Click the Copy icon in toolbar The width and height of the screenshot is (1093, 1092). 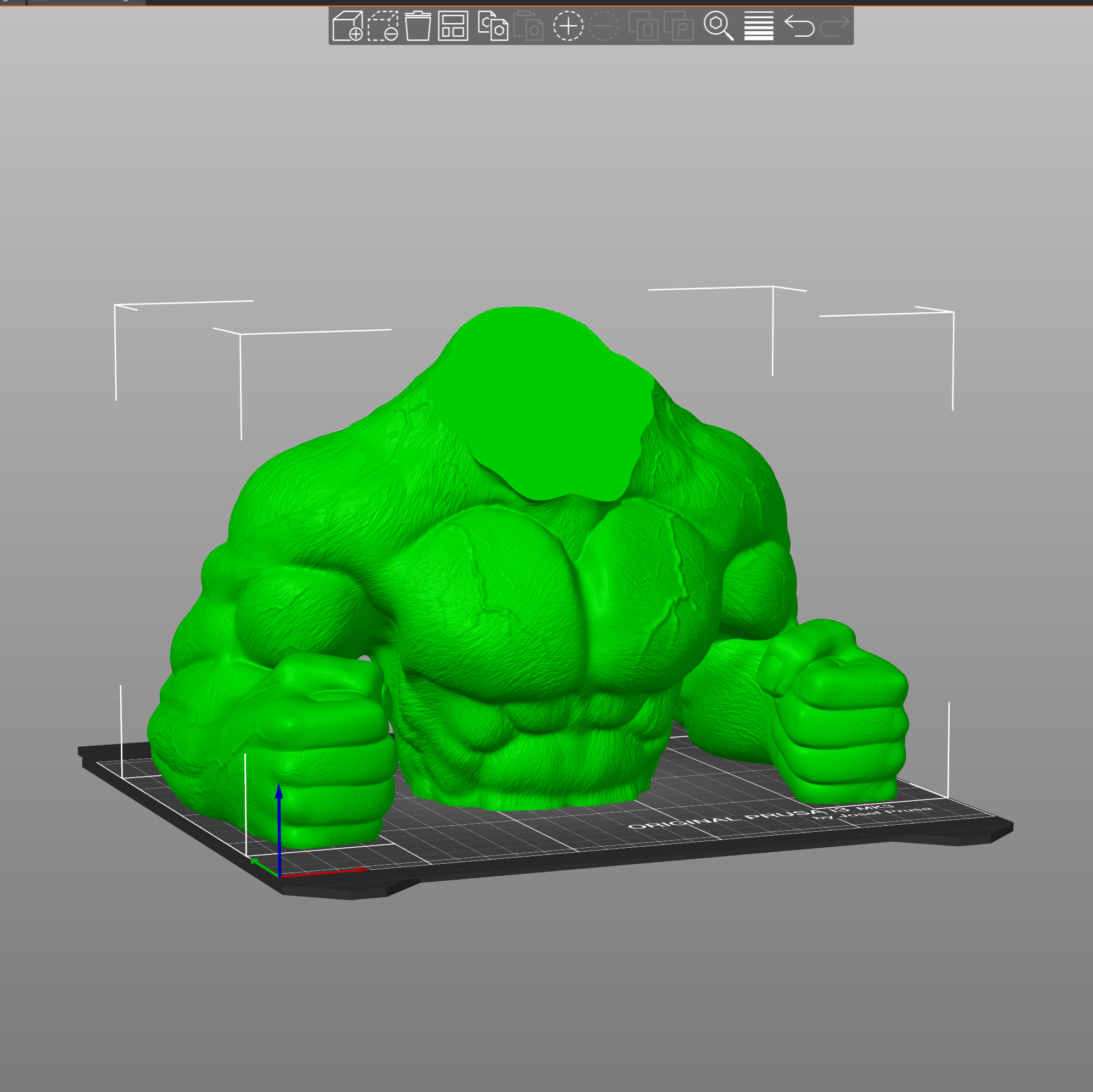click(492, 26)
